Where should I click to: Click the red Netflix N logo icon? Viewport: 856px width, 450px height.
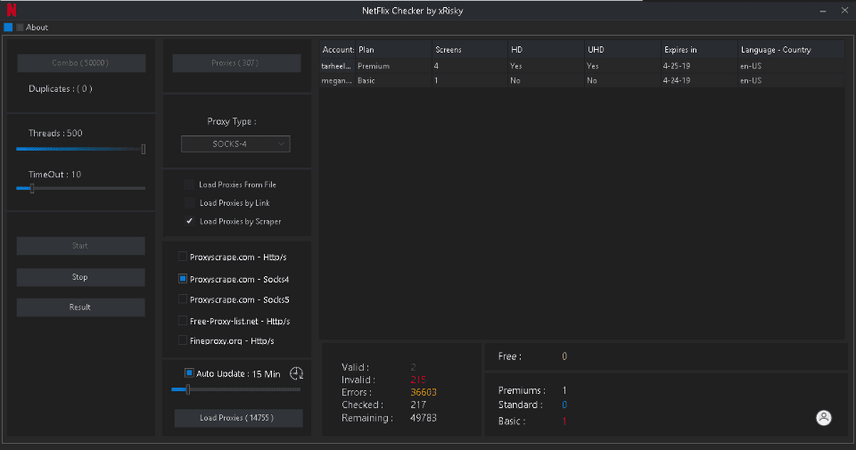coord(11,10)
